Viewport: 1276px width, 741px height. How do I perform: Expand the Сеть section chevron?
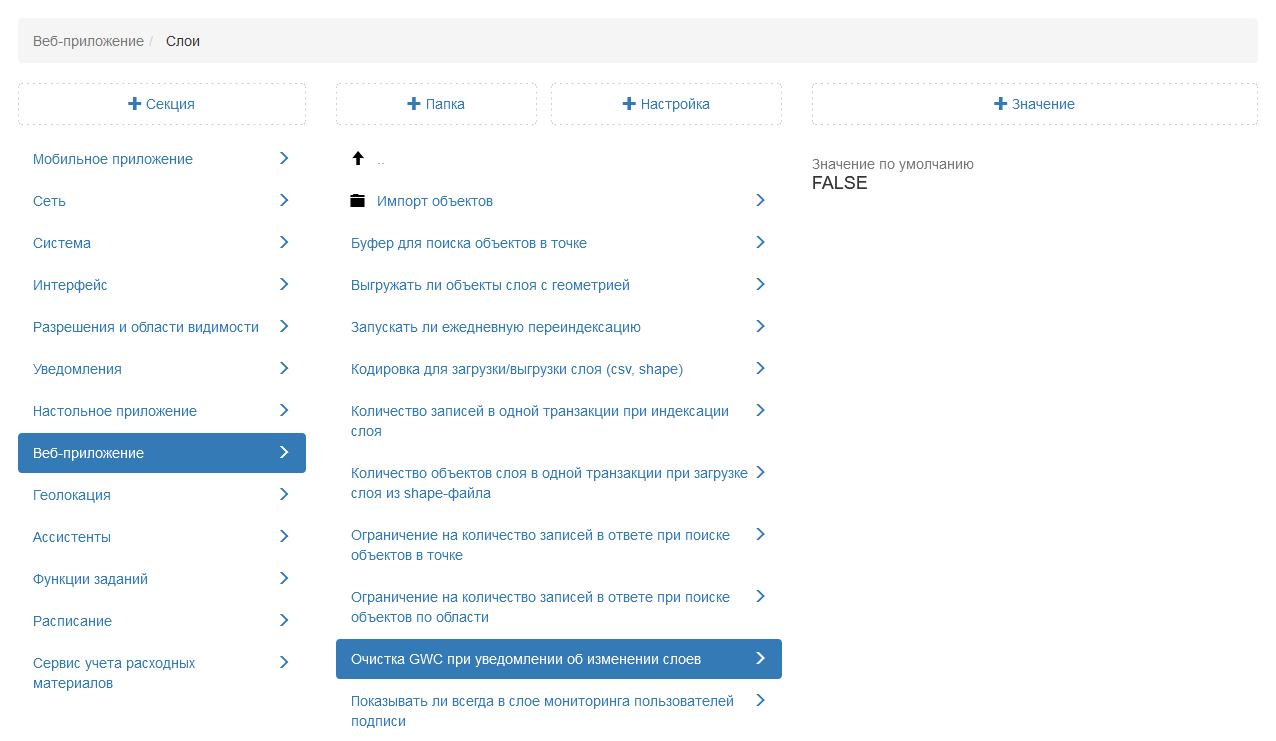284,200
